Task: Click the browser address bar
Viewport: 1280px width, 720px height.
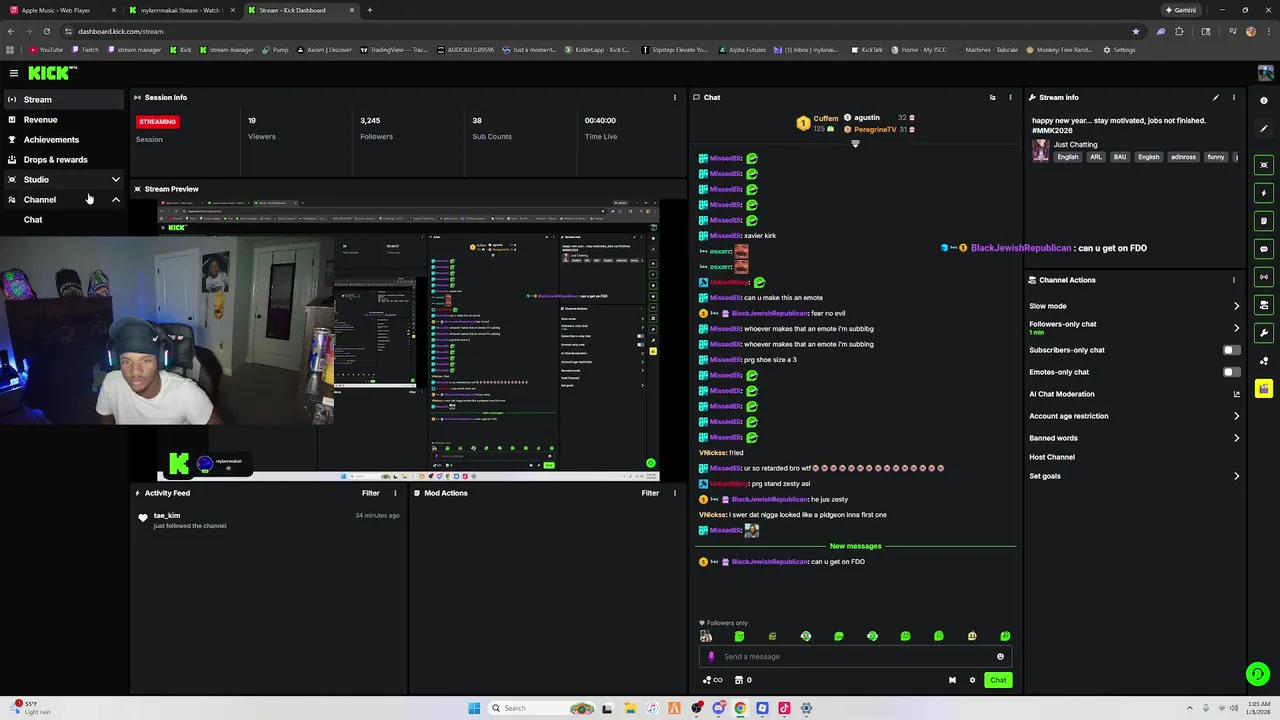Action: click(x=600, y=31)
